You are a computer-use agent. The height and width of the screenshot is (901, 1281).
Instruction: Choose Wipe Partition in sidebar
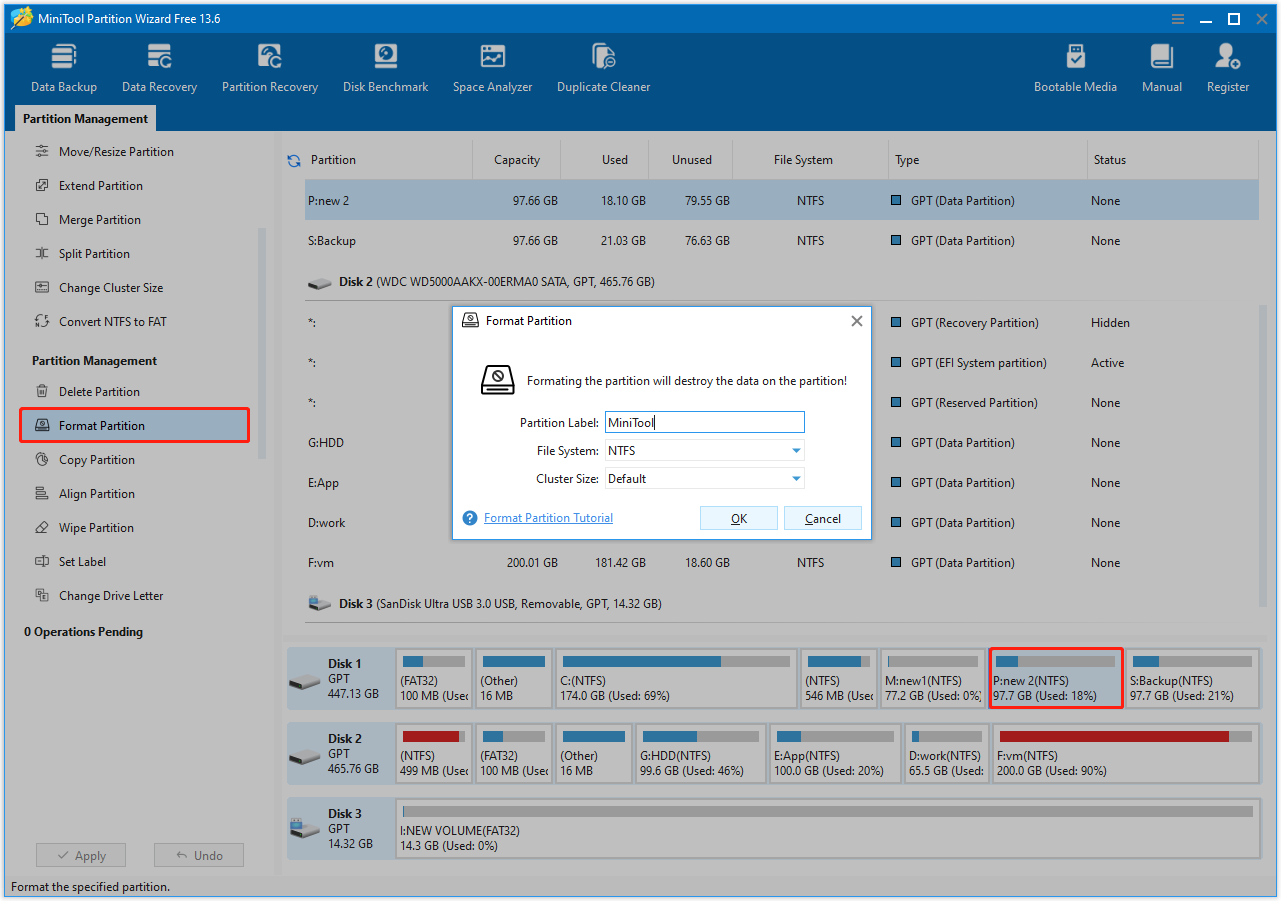click(x=96, y=528)
